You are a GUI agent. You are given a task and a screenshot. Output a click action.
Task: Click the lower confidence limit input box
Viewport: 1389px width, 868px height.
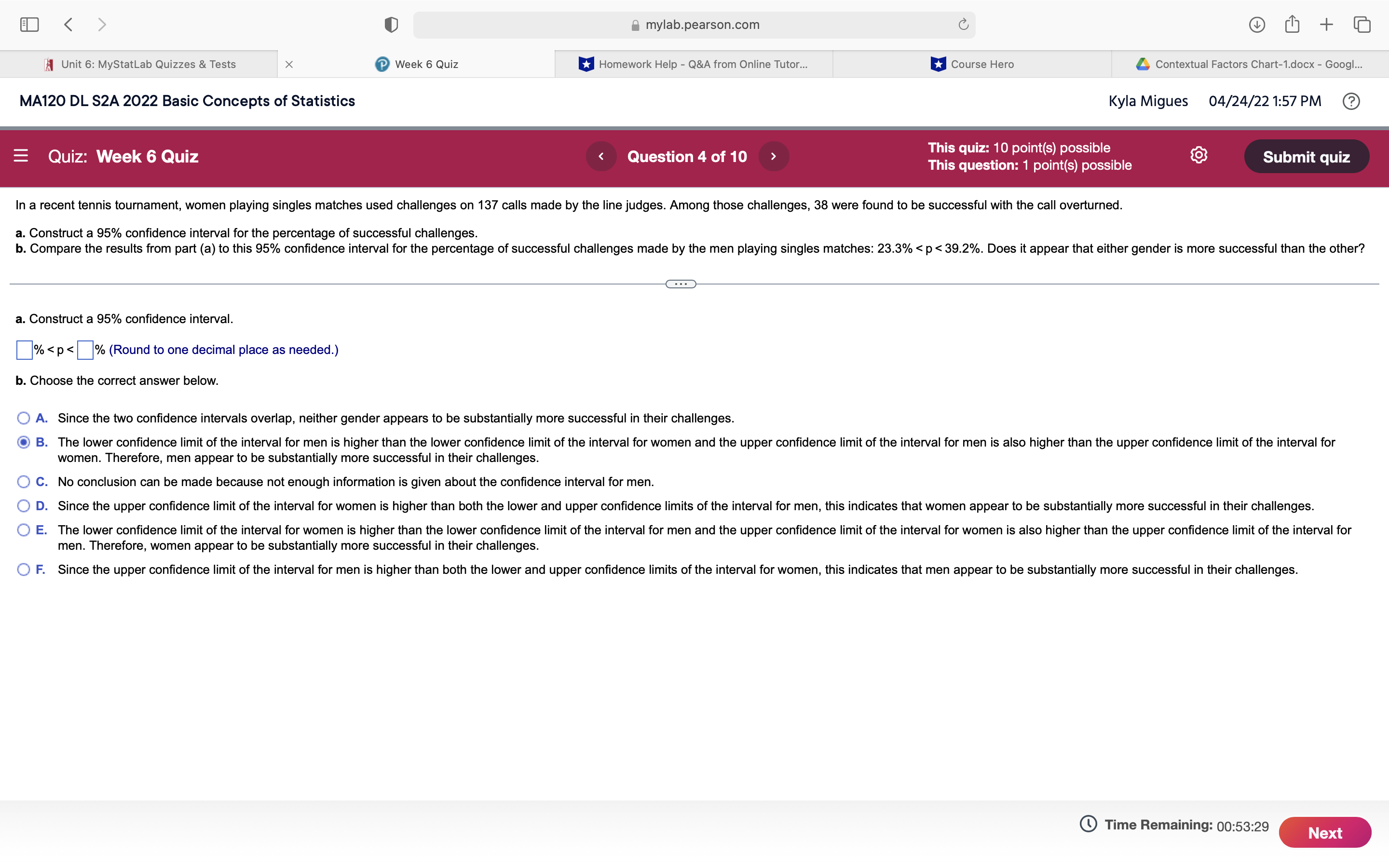(x=23, y=350)
